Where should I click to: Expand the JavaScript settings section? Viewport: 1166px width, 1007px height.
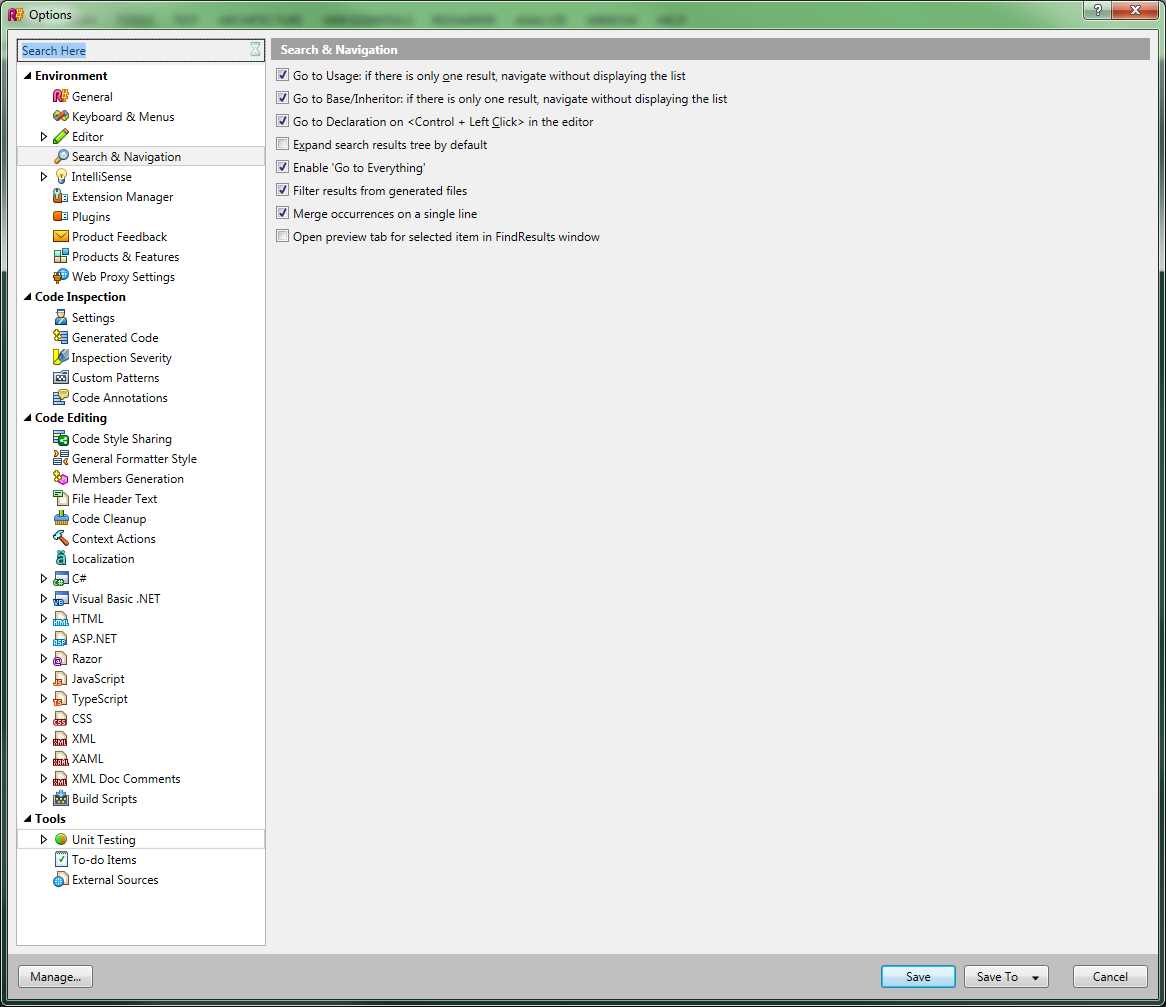tap(43, 678)
